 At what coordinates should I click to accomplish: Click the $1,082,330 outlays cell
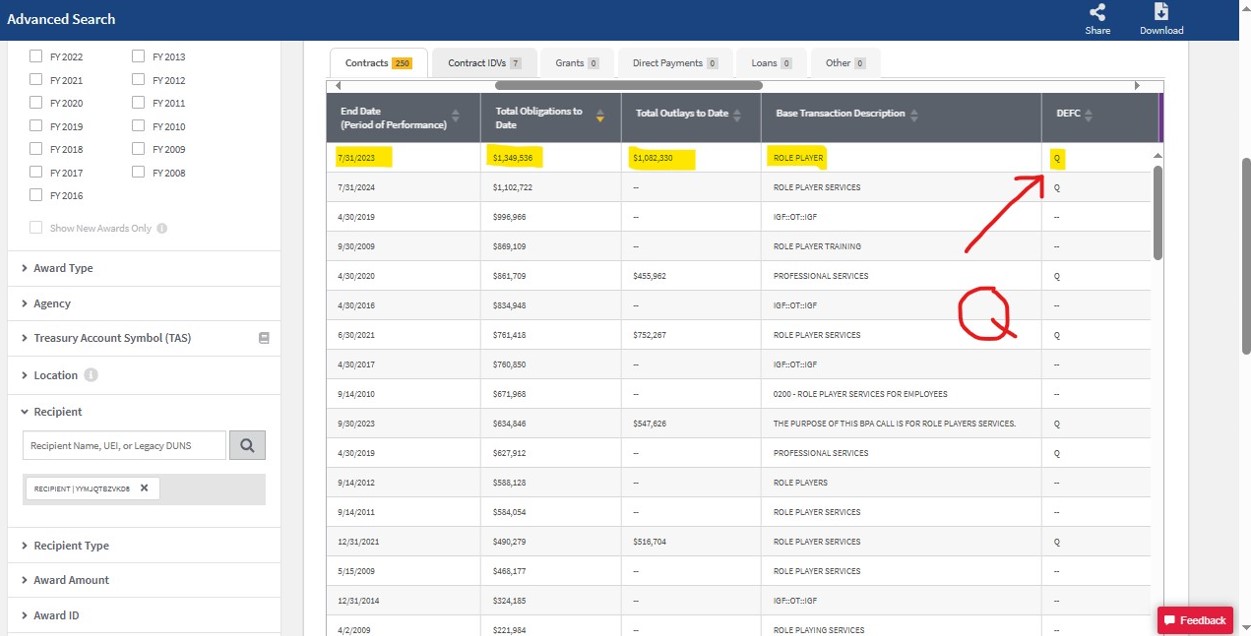pyautogui.click(x=691, y=157)
